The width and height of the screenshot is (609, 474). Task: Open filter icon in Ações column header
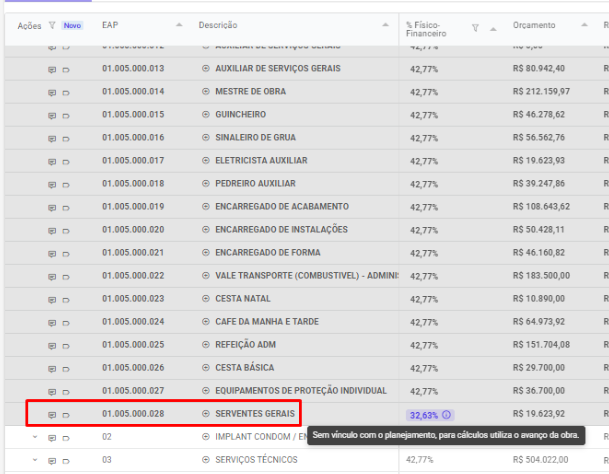52,25
